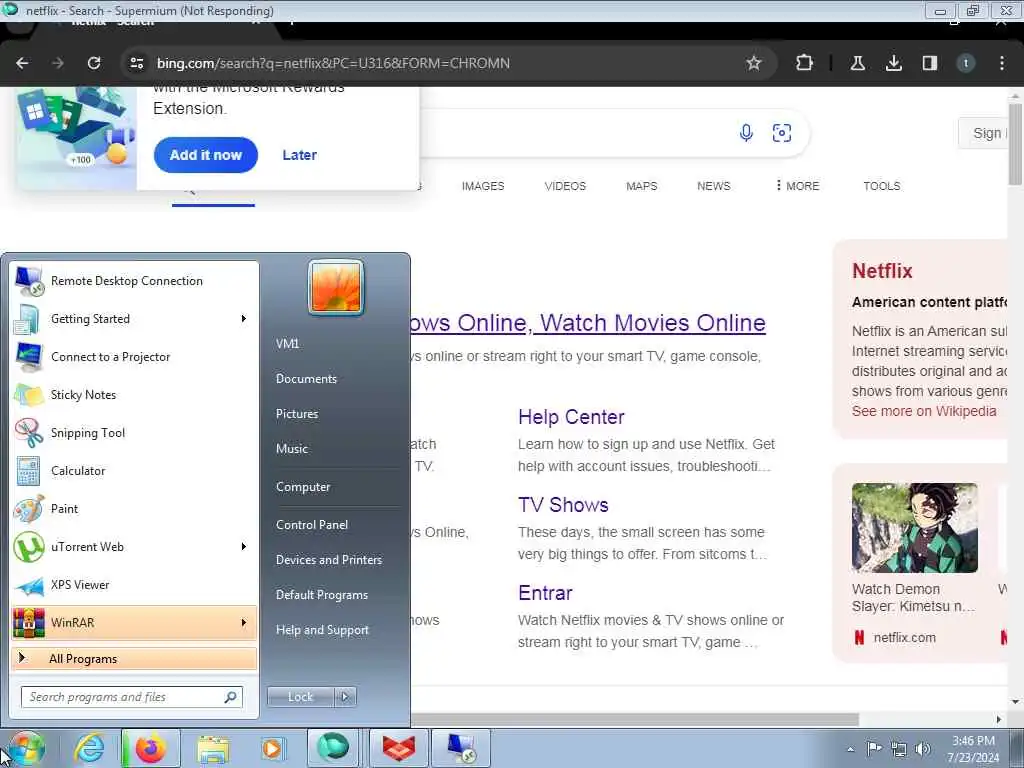Open browser Downloads icon

893,63
